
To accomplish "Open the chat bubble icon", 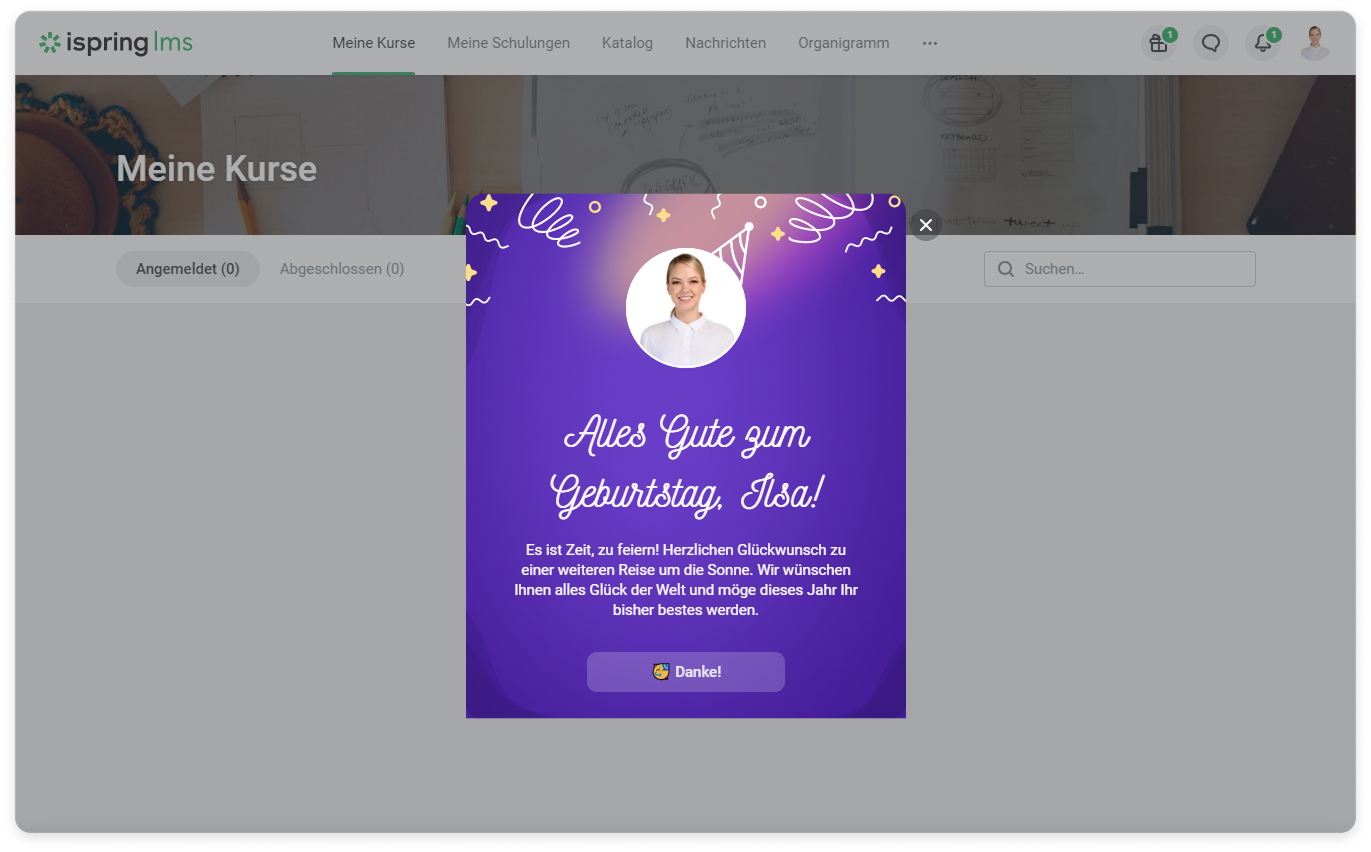I will pos(1210,43).
